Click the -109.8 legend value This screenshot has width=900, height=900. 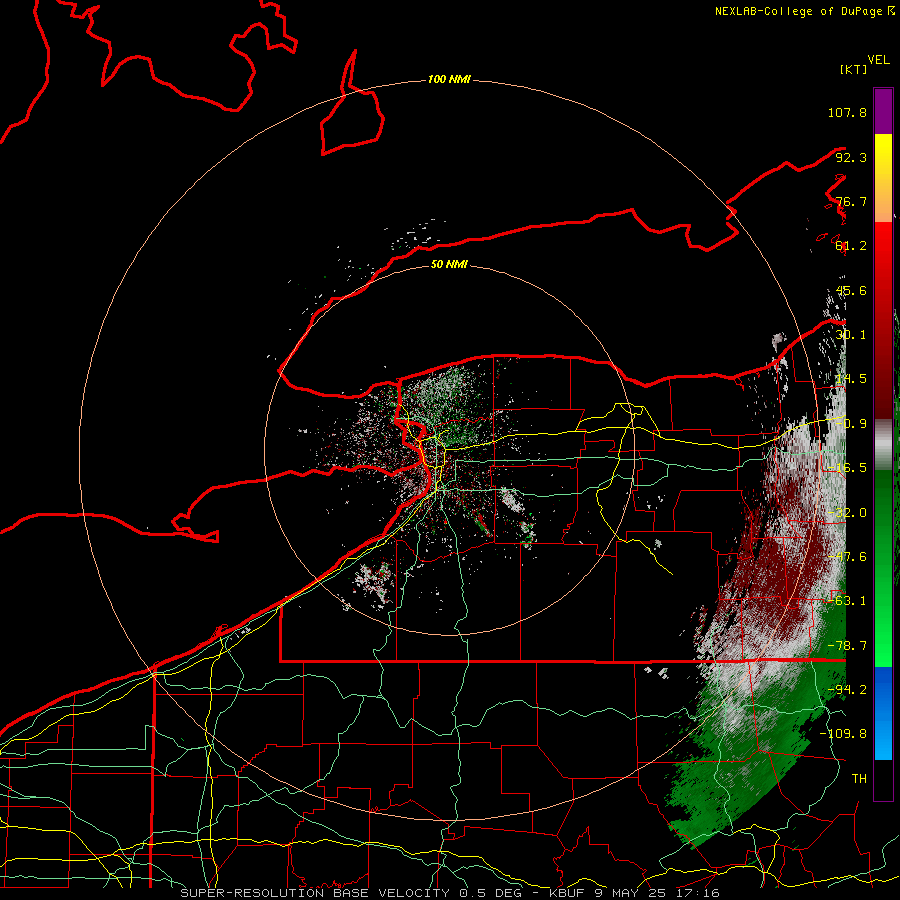click(x=844, y=734)
